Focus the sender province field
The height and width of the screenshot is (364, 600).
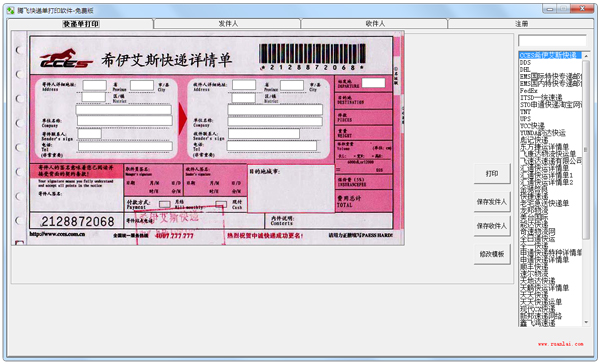(x=95, y=85)
